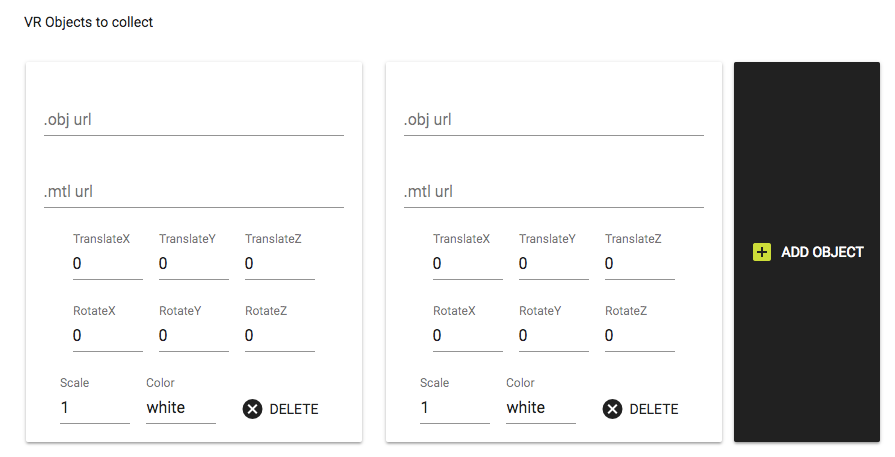Click DELETE text in the first object card
895x457 pixels.
click(x=294, y=409)
